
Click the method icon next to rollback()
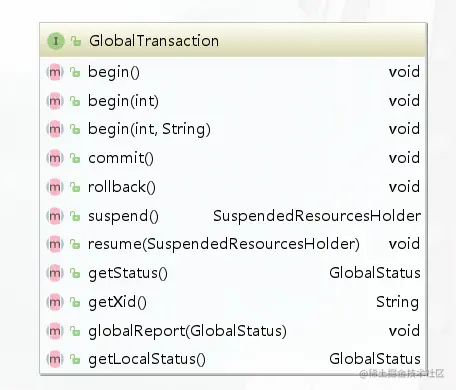coord(55,187)
